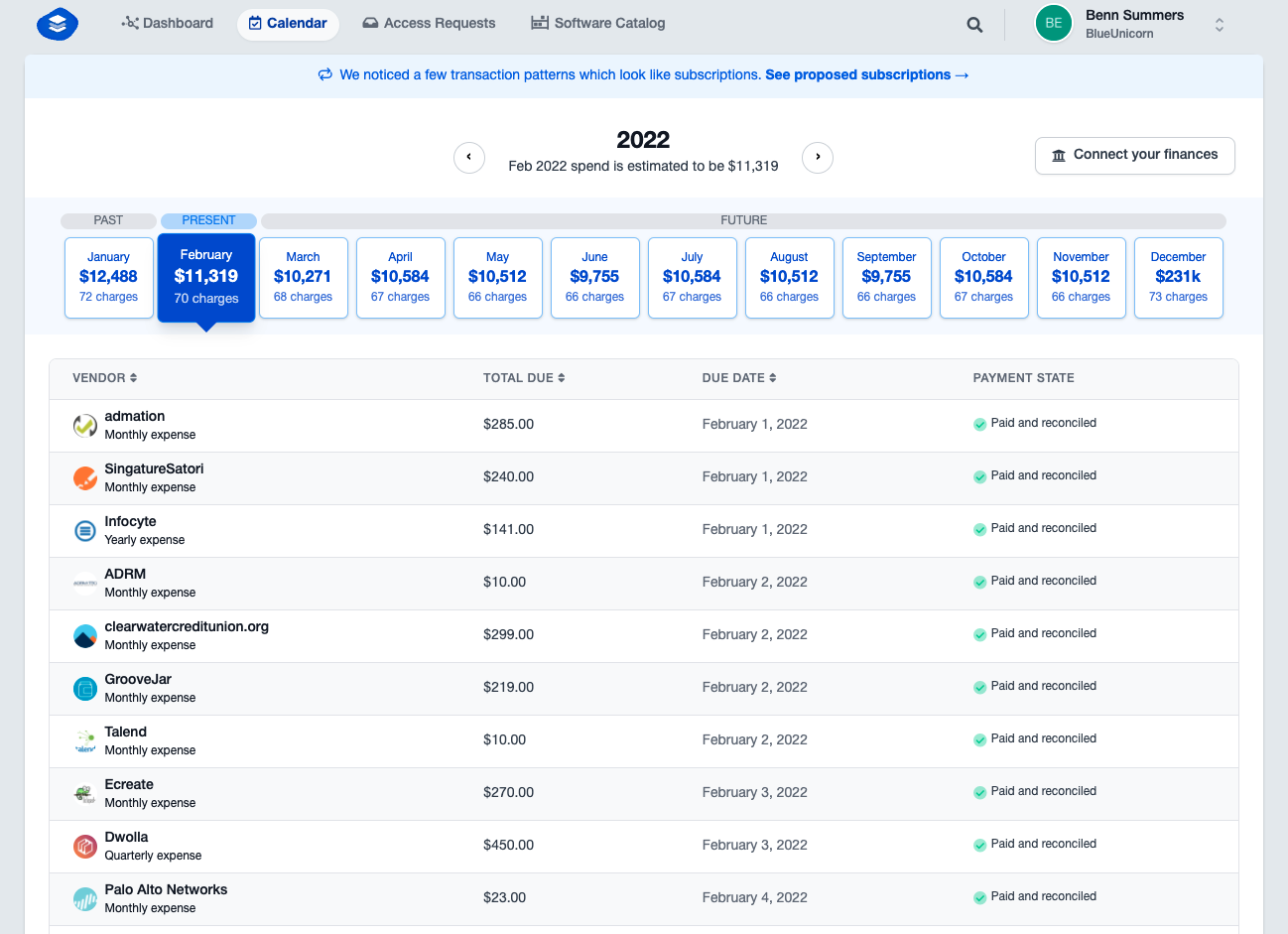Select the October month card
This screenshot has height=934, width=1288.
point(984,278)
